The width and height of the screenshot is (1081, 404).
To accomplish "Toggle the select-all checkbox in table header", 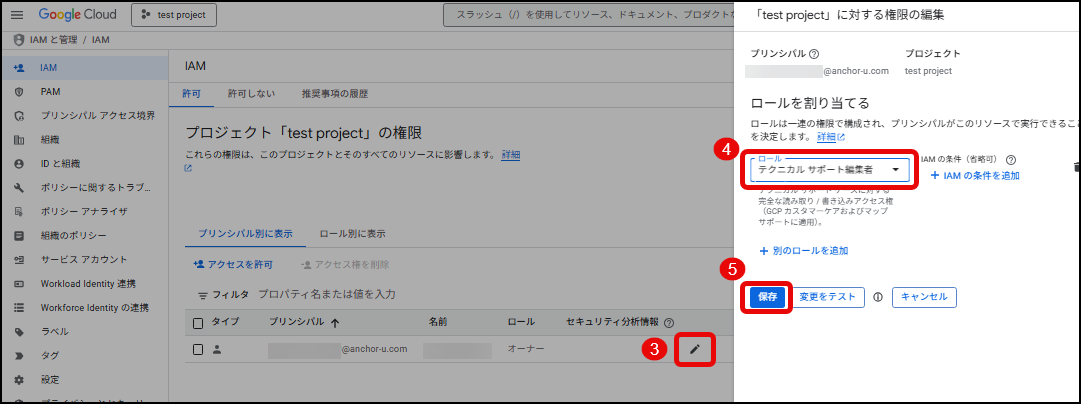I will point(198,323).
